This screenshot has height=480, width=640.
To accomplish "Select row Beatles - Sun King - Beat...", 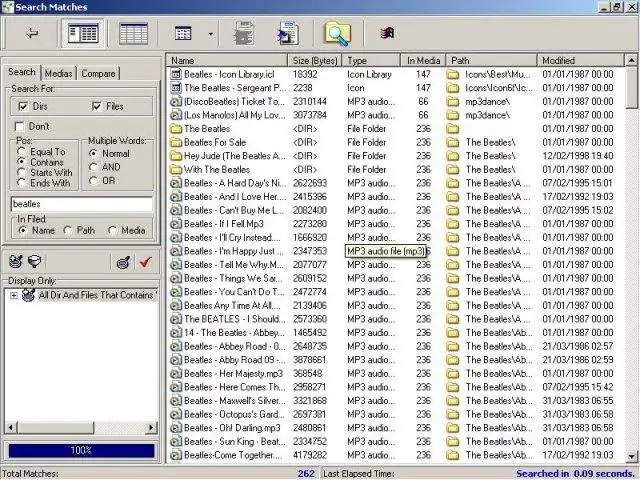I will click(395, 442).
